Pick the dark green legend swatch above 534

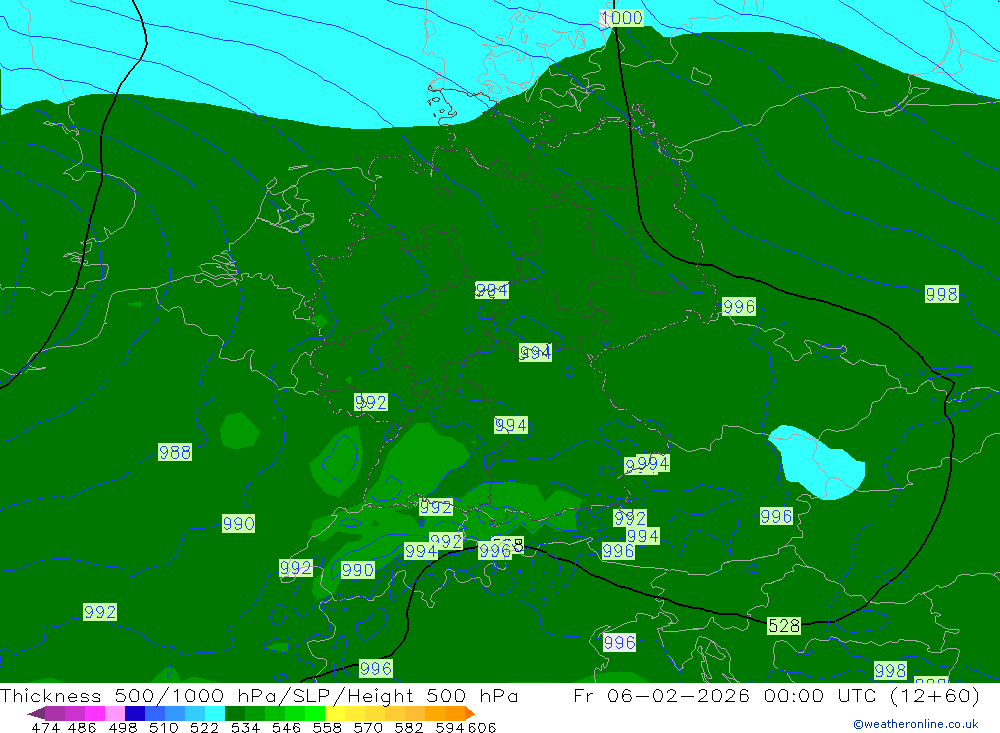(x=235, y=713)
